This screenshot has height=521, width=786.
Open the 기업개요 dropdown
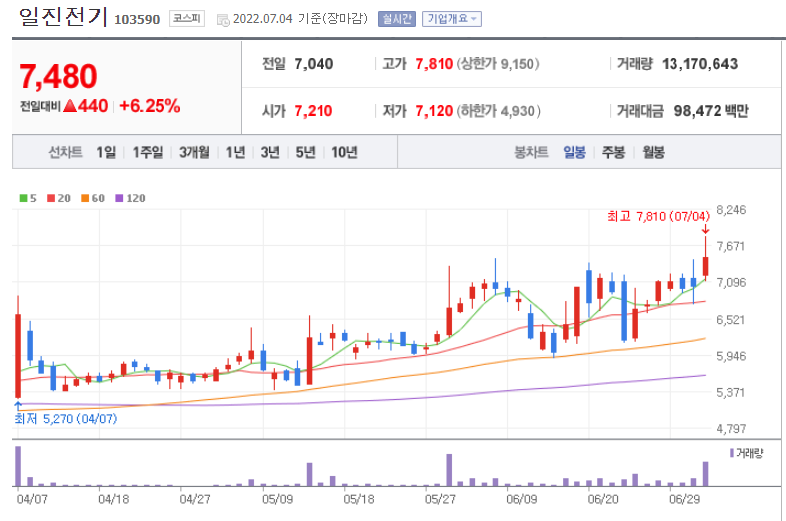(x=452, y=19)
